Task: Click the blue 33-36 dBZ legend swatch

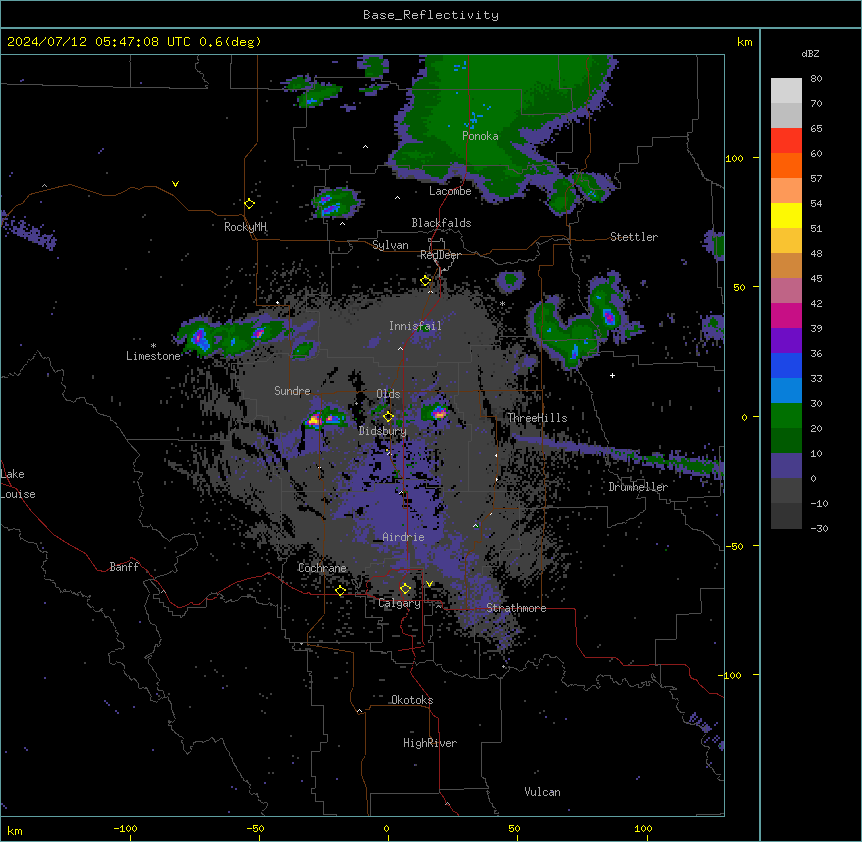Action: (786, 365)
